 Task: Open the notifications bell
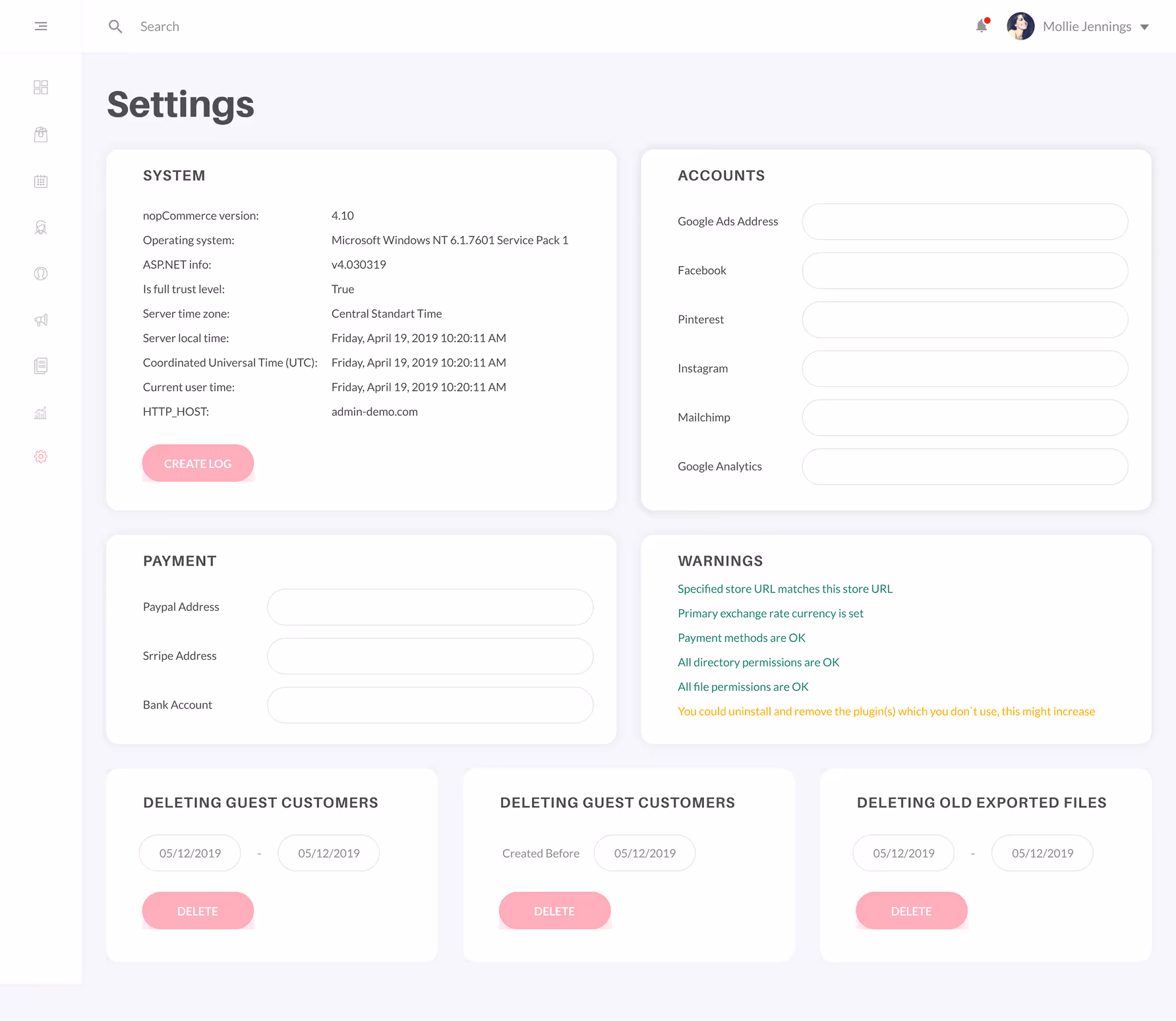982,26
